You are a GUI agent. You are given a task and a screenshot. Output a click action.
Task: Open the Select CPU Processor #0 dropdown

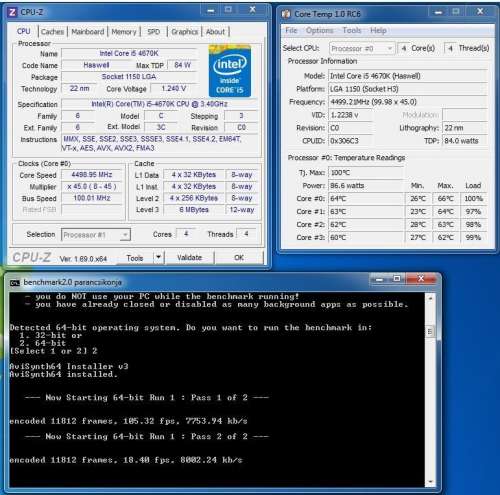[x=362, y=49]
